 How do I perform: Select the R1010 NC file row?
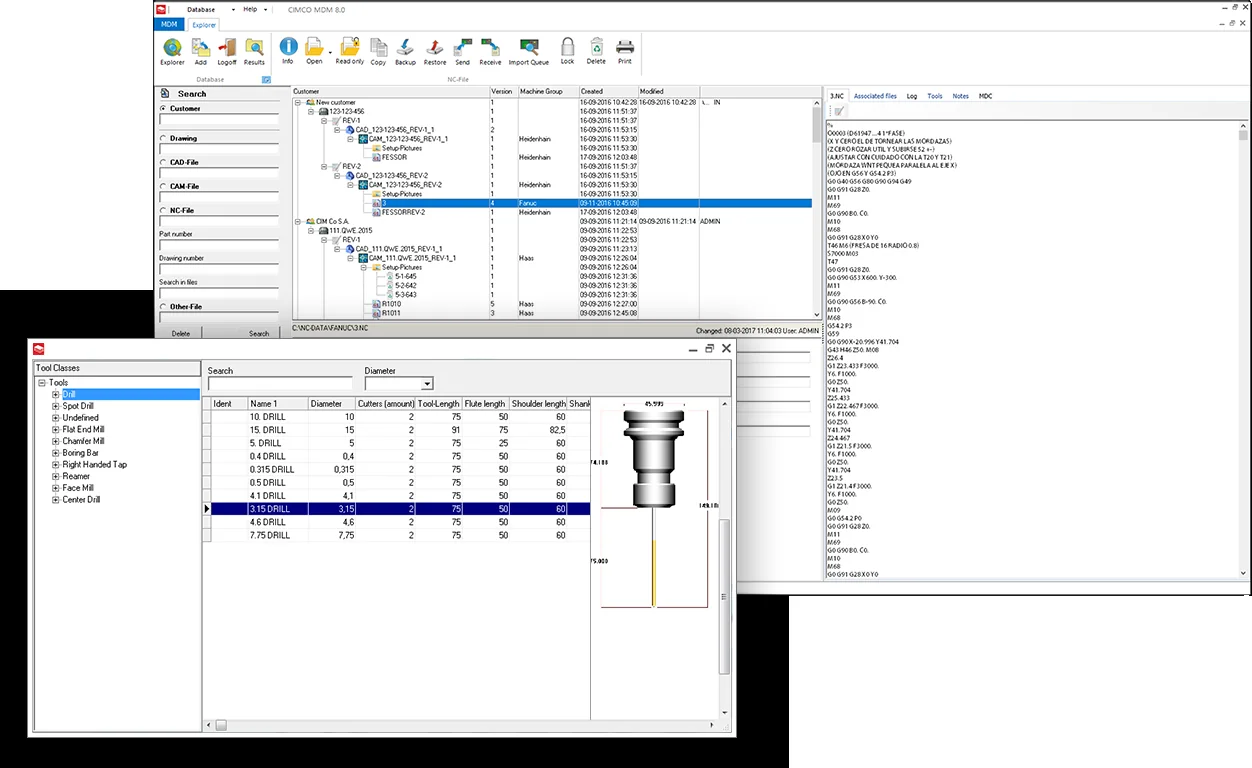tap(391, 303)
